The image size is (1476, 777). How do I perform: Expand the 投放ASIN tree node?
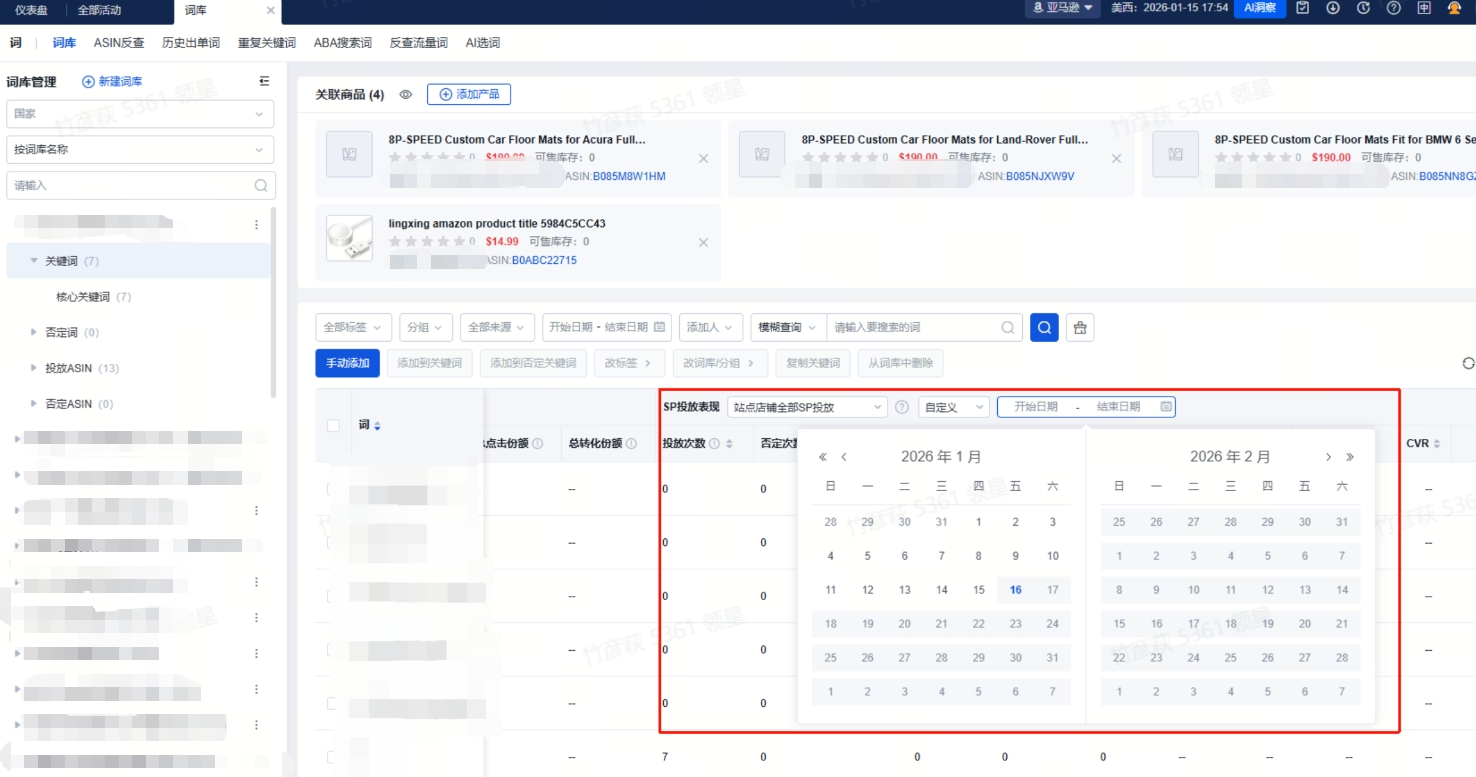35,368
